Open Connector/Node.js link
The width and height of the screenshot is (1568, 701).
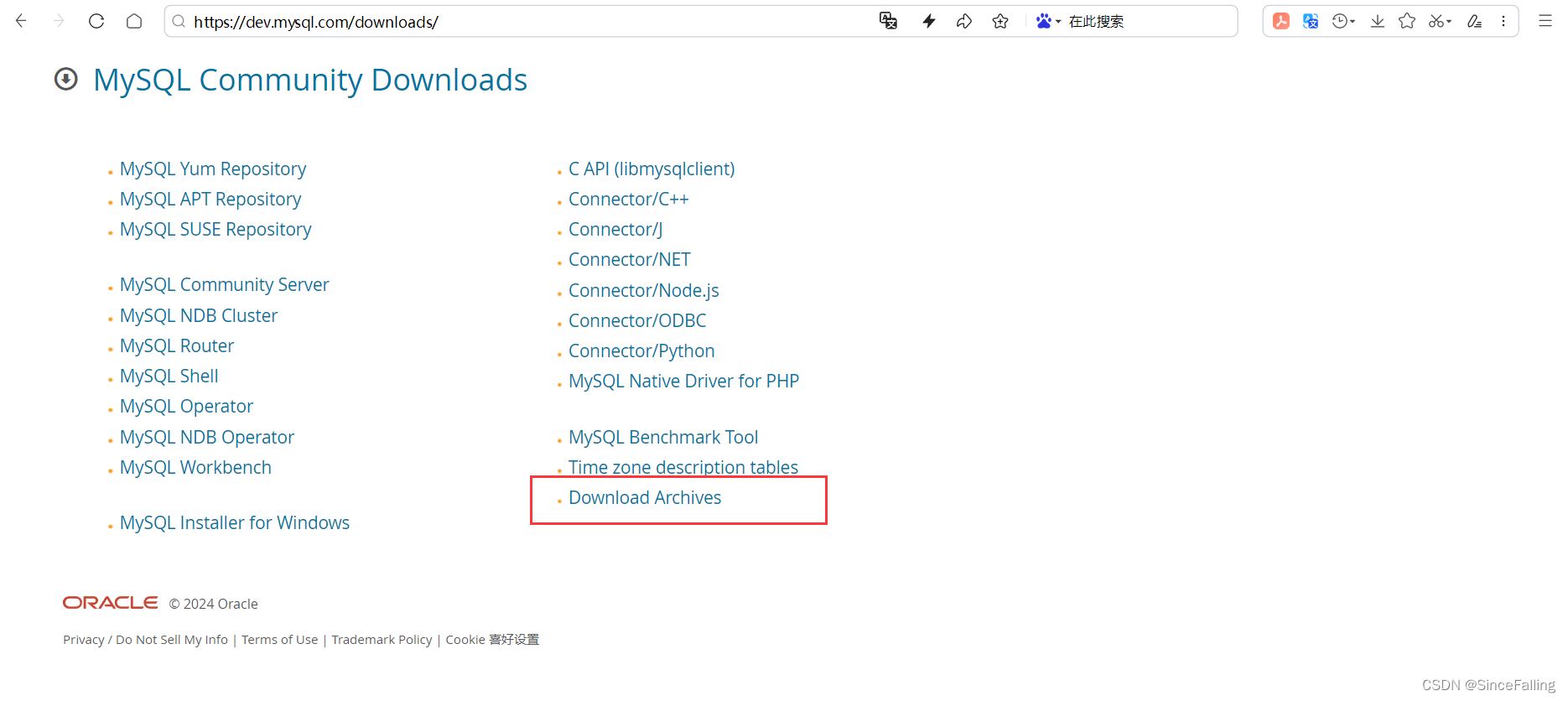pos(644,290)
